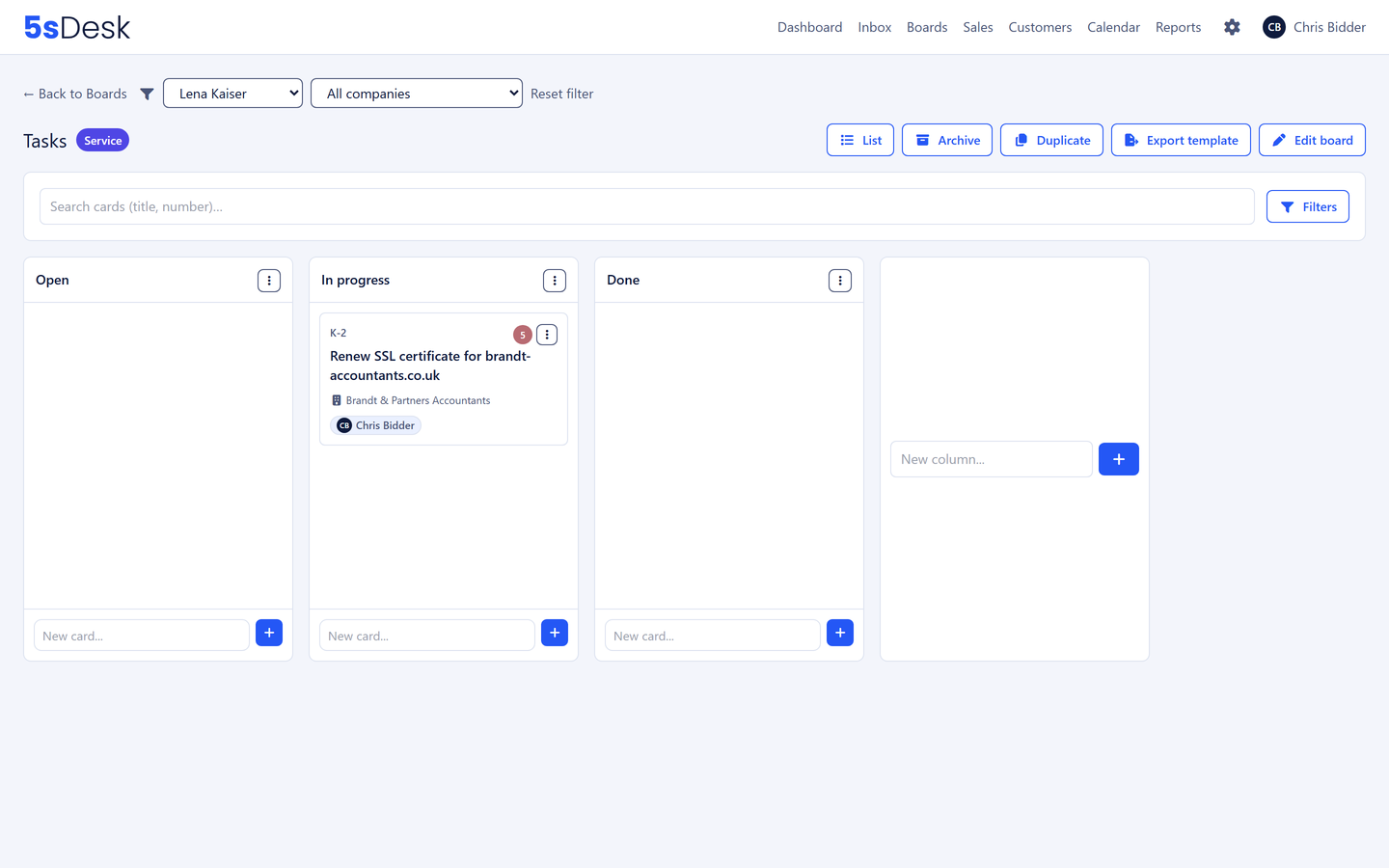Image resolution: width=1389 pixels, height=868 pixels.
Task: Open the Filters button by search
Action: click(x=1308, y=206)
